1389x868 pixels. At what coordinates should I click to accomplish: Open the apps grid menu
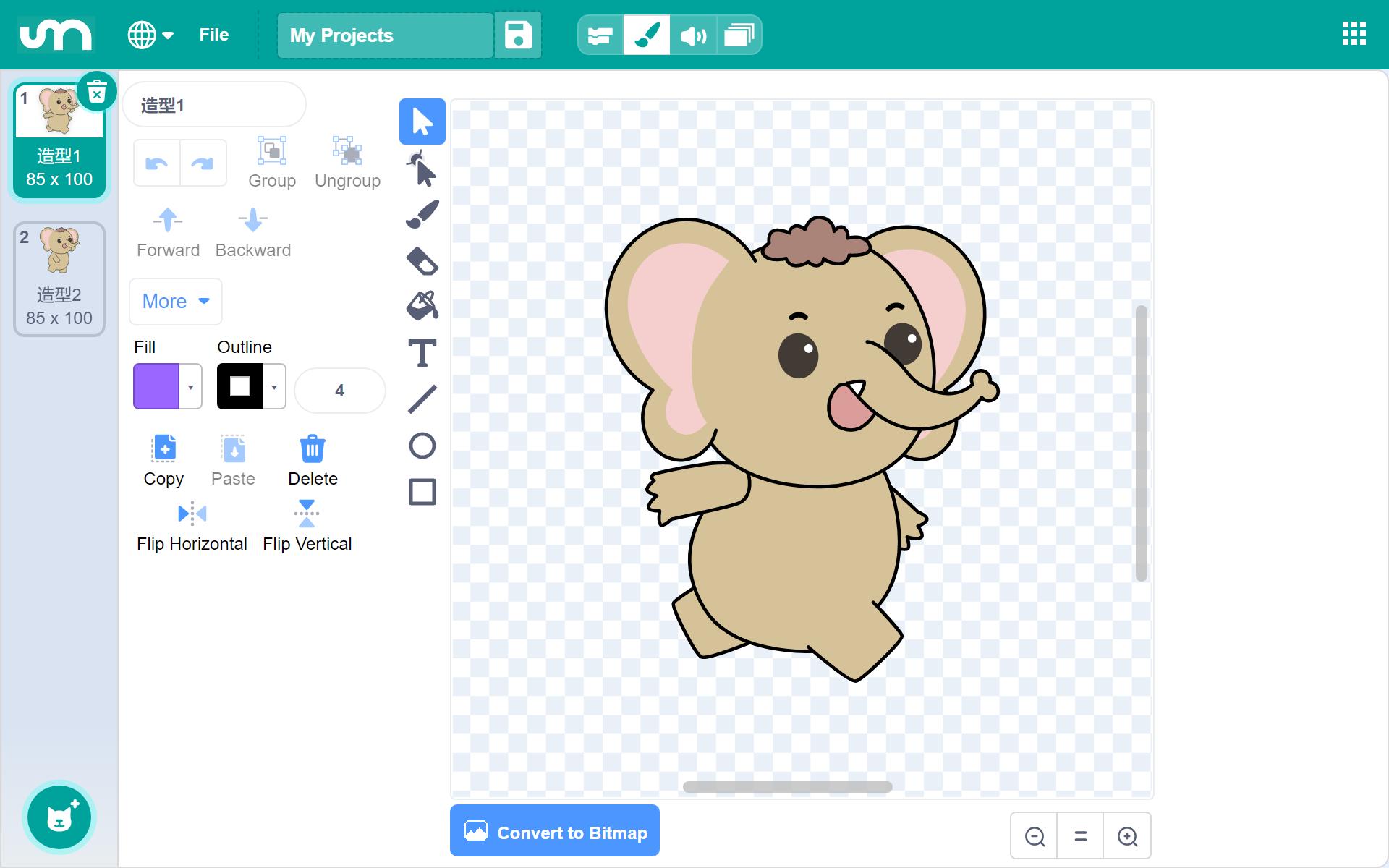pos(1354,34)
